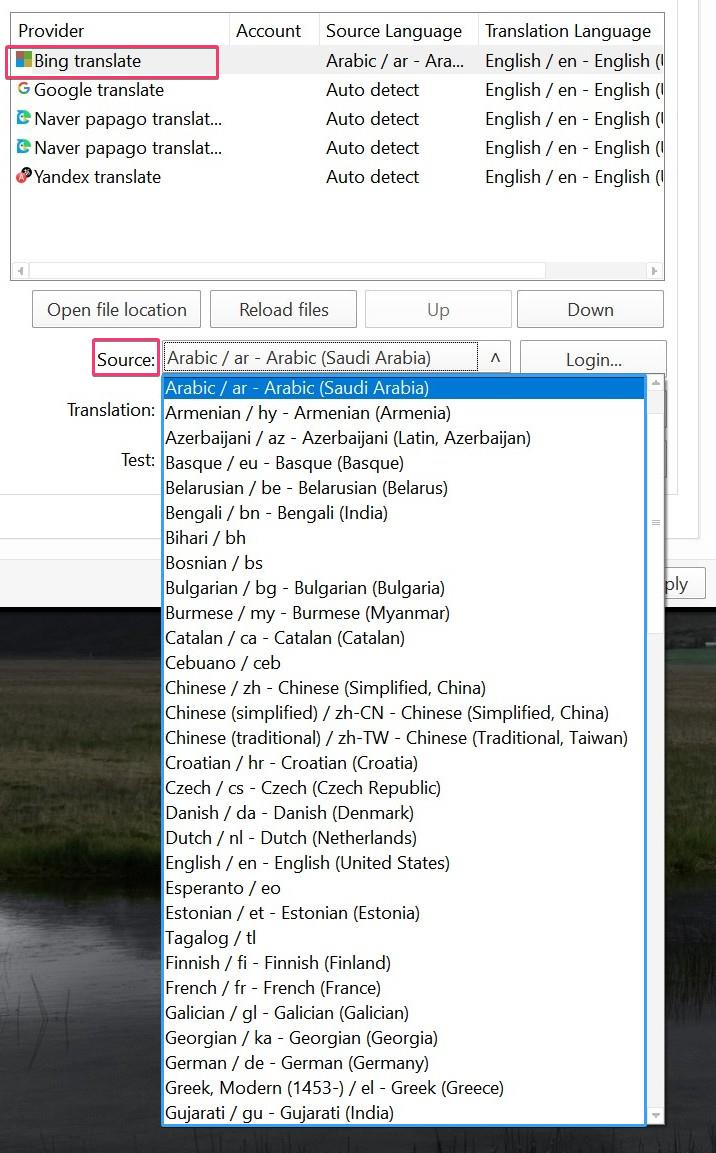Pick Danish / da entry
Viewport: 716px width, 1153px height.
(404, 813)
